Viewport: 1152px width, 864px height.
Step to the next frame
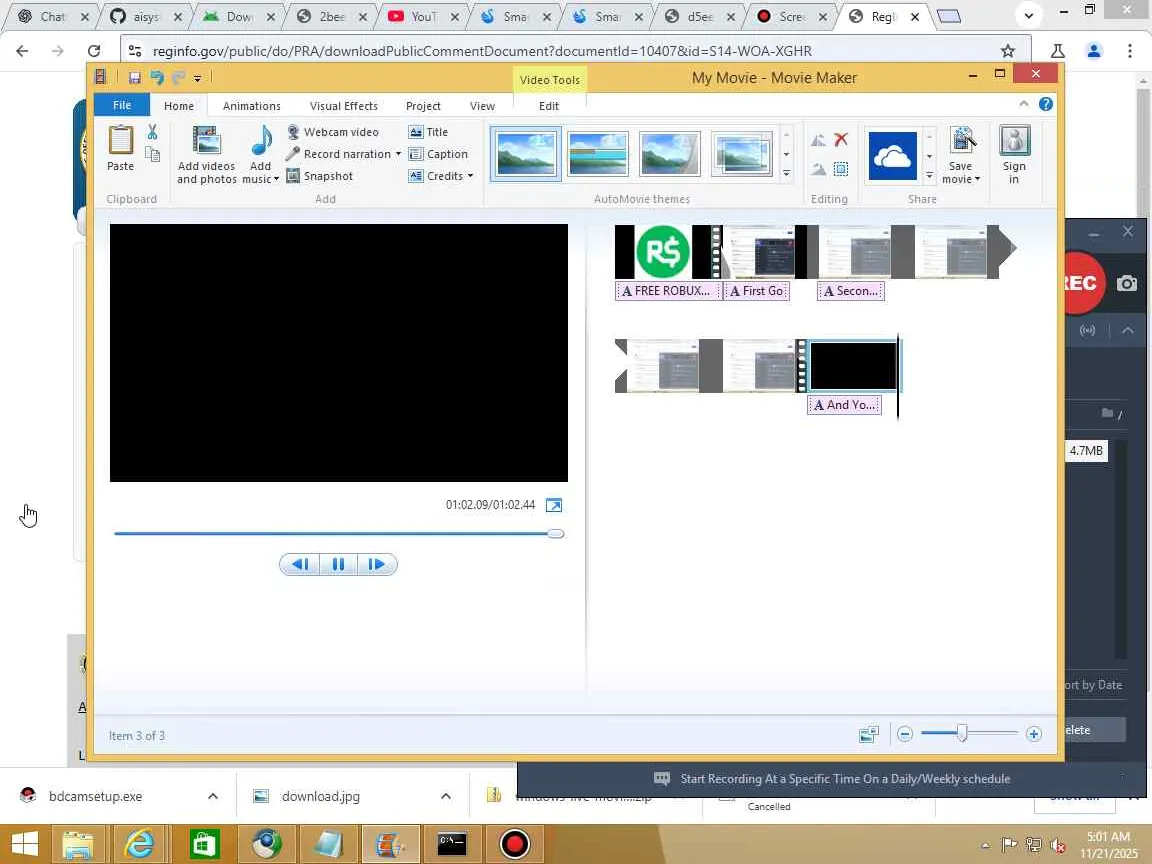(x=377, y=564)
